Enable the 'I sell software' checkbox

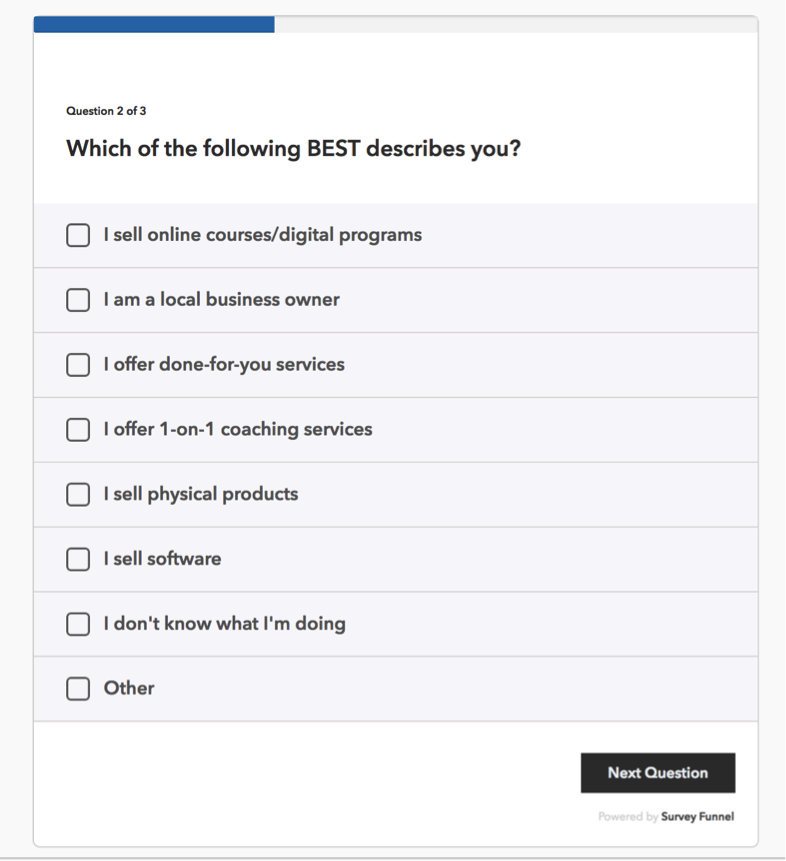(78, 559)
